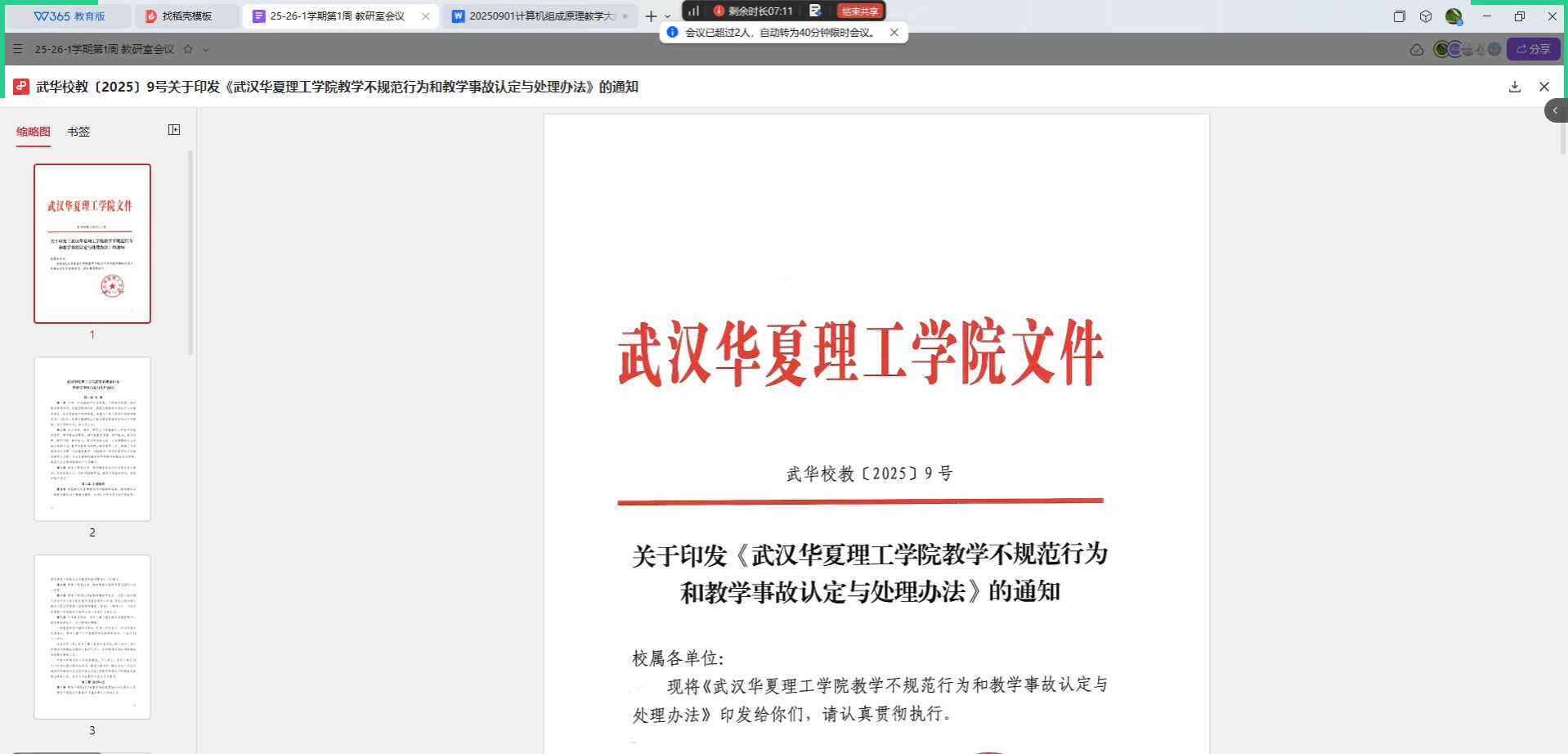Click the 结束共享 end sharing button
This screenshot has width=1568, height=754.
860,11
